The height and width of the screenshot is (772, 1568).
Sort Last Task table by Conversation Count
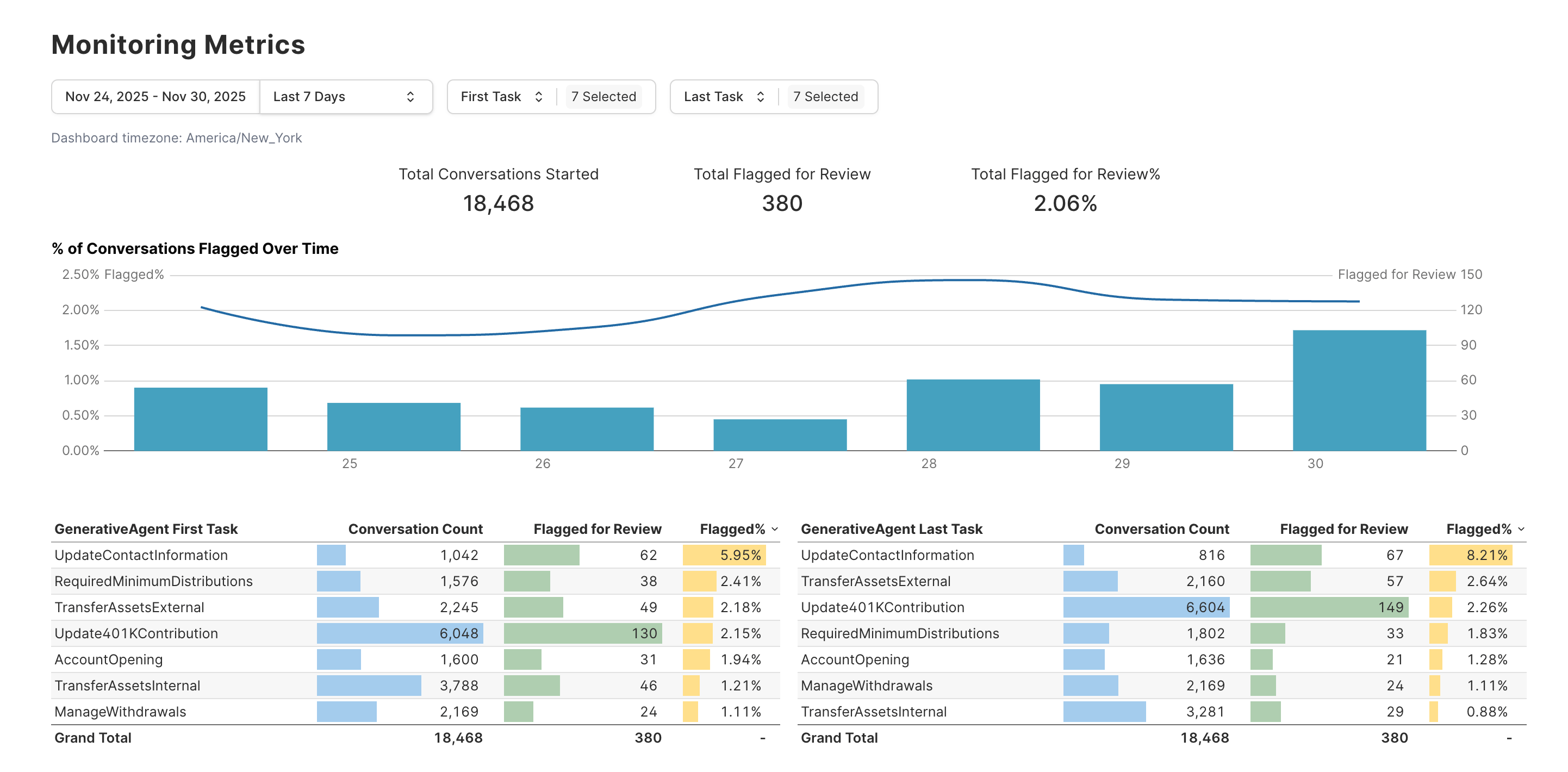(x=1161, y=529)
